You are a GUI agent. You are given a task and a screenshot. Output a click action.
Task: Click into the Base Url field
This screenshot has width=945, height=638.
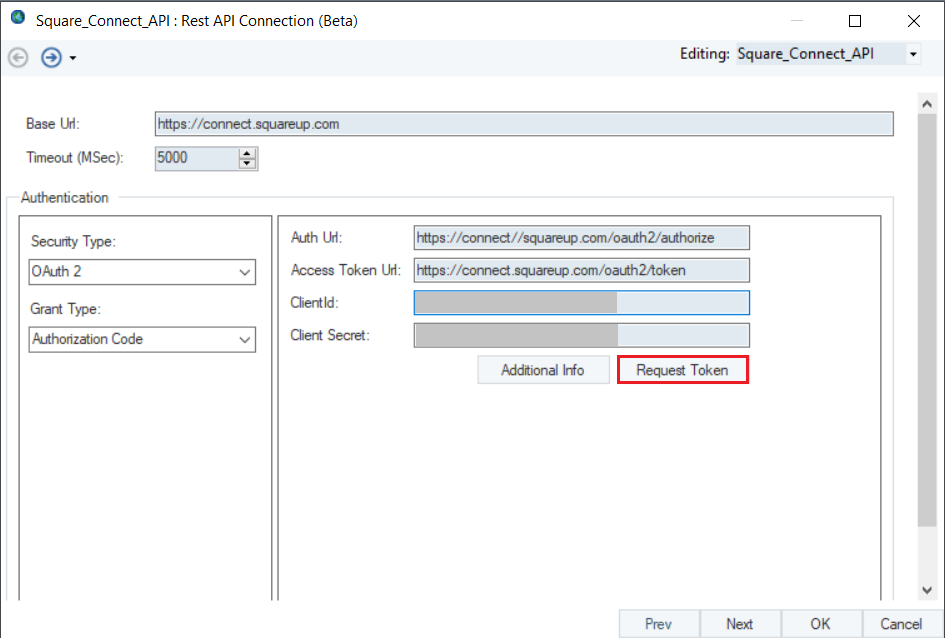(x=523, y=124)
